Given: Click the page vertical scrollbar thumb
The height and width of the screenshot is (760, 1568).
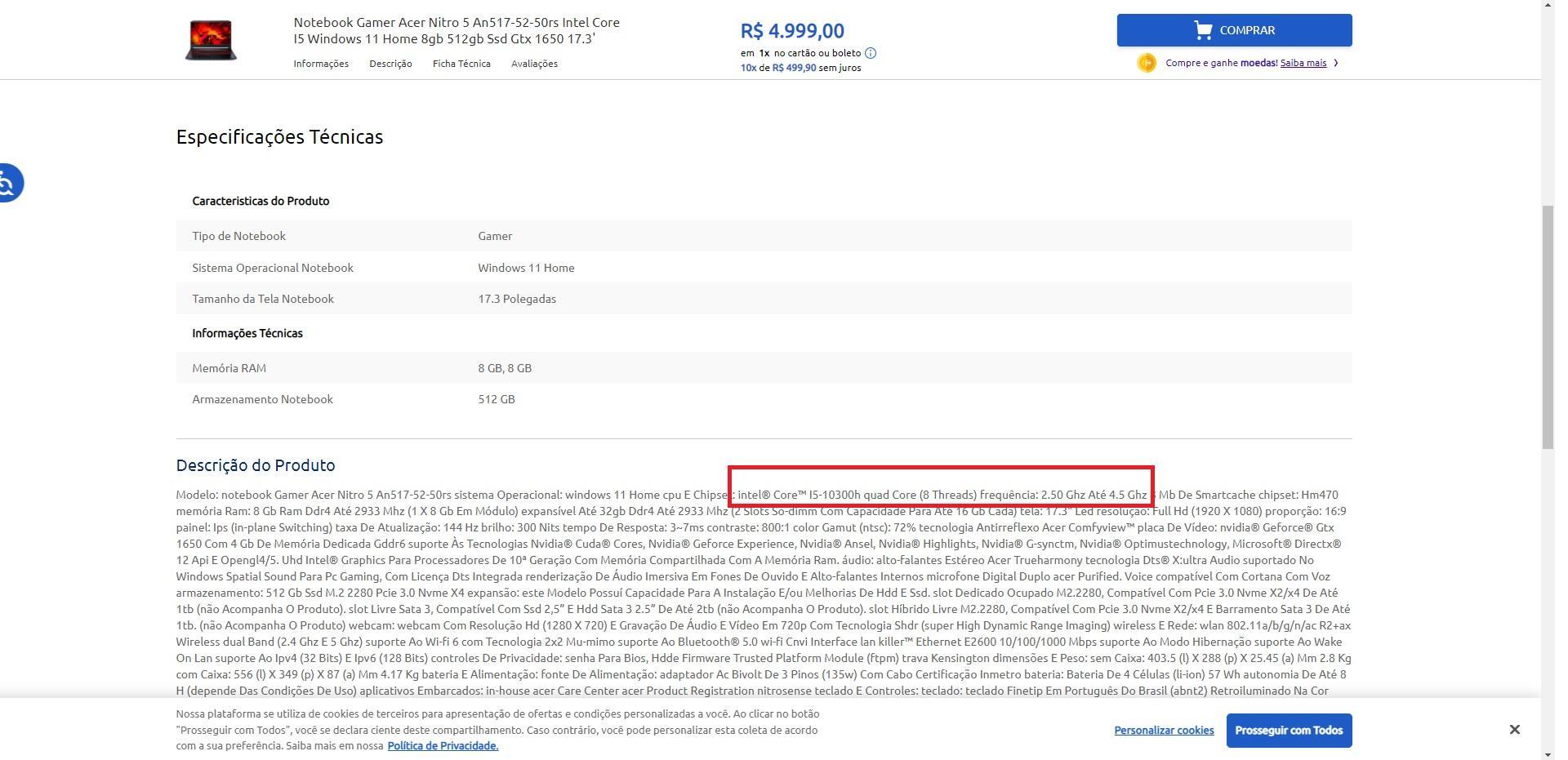Looking at the screenshot, I should (1548, 327).
